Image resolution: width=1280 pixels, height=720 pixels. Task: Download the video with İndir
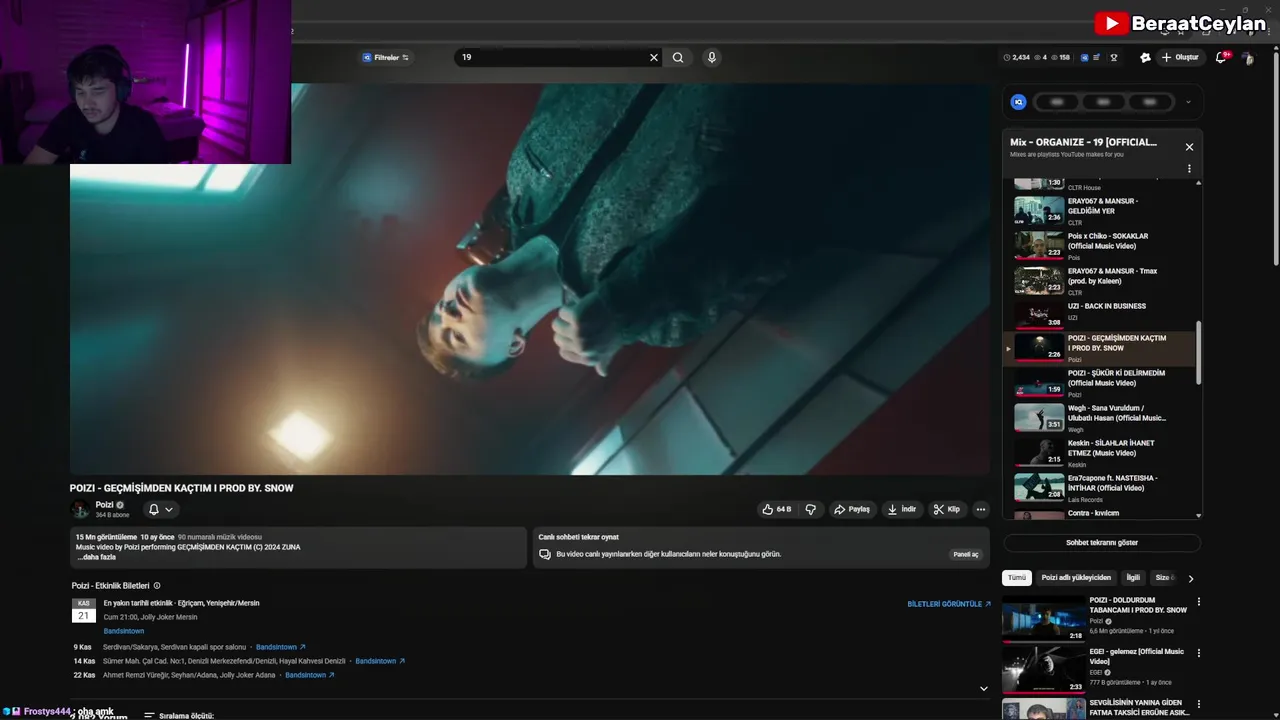click(x=902, y=509)
